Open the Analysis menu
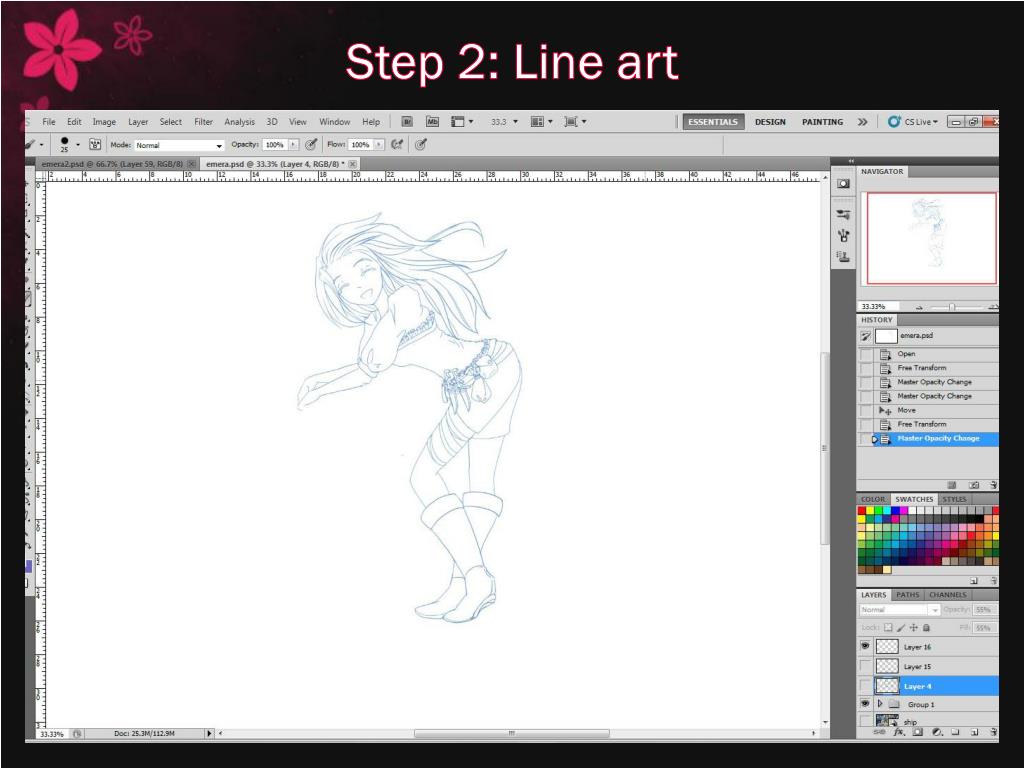Screen dimensions: 1024x768 click(240, 121)
